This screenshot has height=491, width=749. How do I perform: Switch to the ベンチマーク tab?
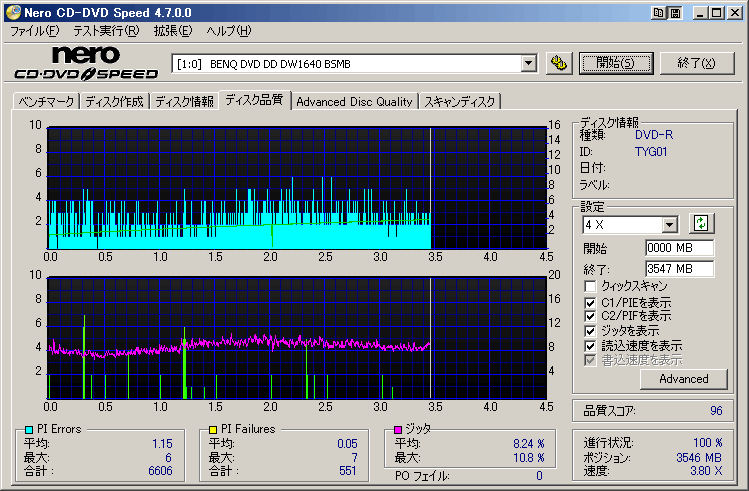pyautogui.click(x=46, y=102)
